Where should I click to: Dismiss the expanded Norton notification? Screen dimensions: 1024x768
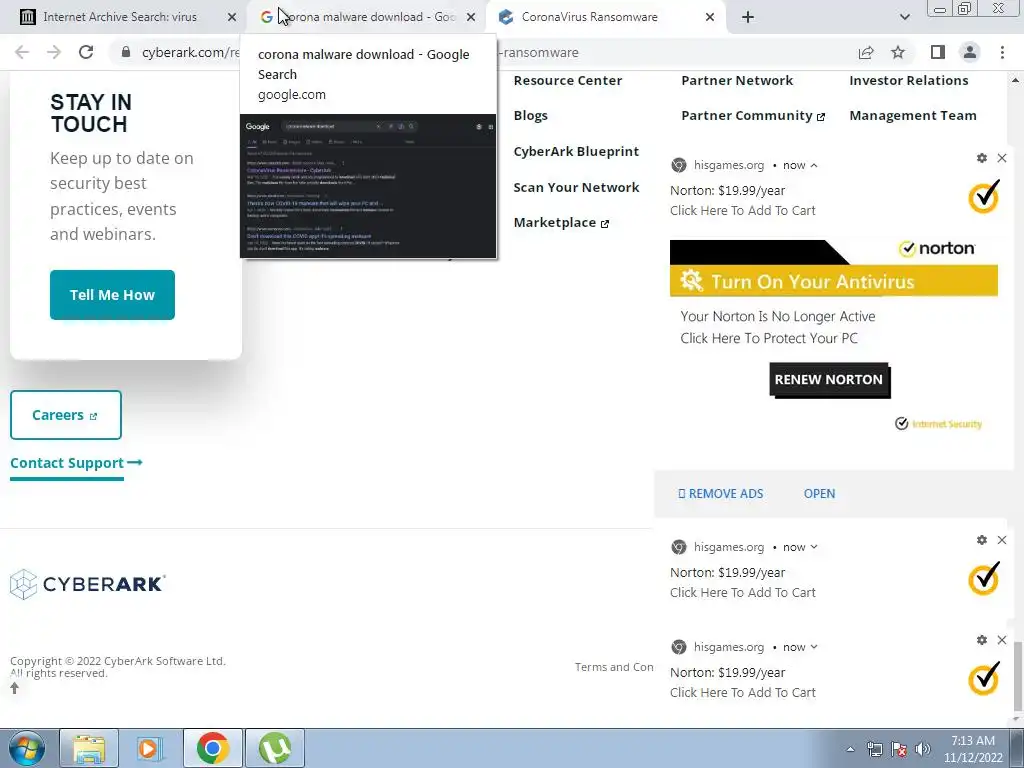1002,158
